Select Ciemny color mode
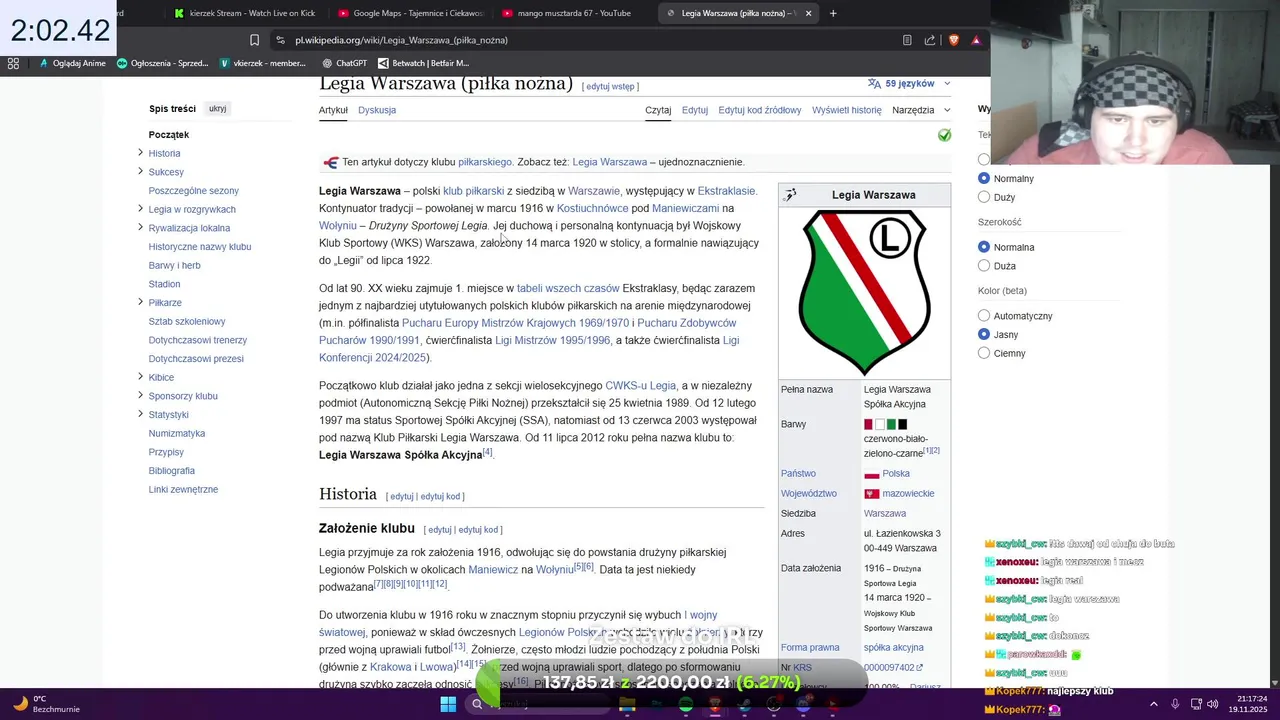The width and height of the screenshot is (1280, 720). [x=984, y=353]
